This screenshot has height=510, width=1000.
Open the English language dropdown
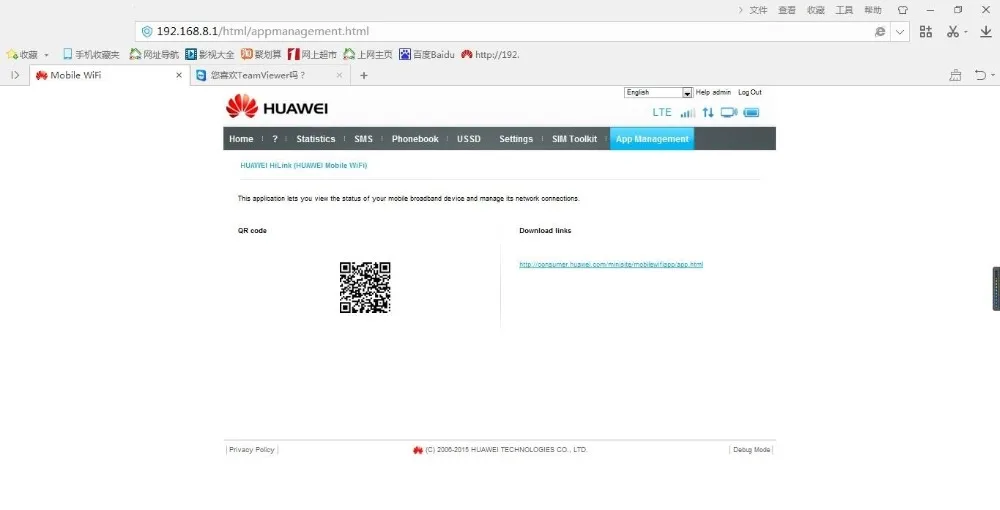click(658, 92)
